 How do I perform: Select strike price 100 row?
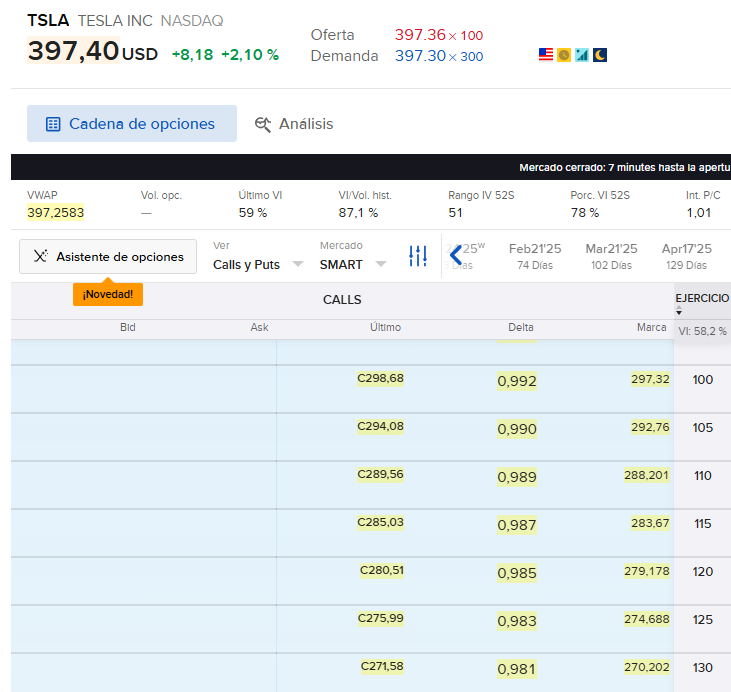click(x=703, y=380)
